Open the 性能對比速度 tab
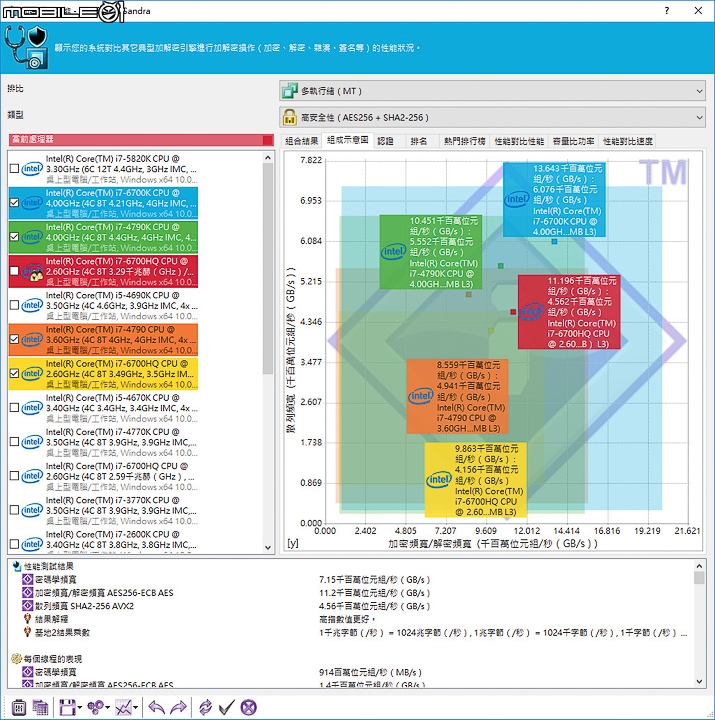This screenshot has height=720, width=715. coord(627,141)
